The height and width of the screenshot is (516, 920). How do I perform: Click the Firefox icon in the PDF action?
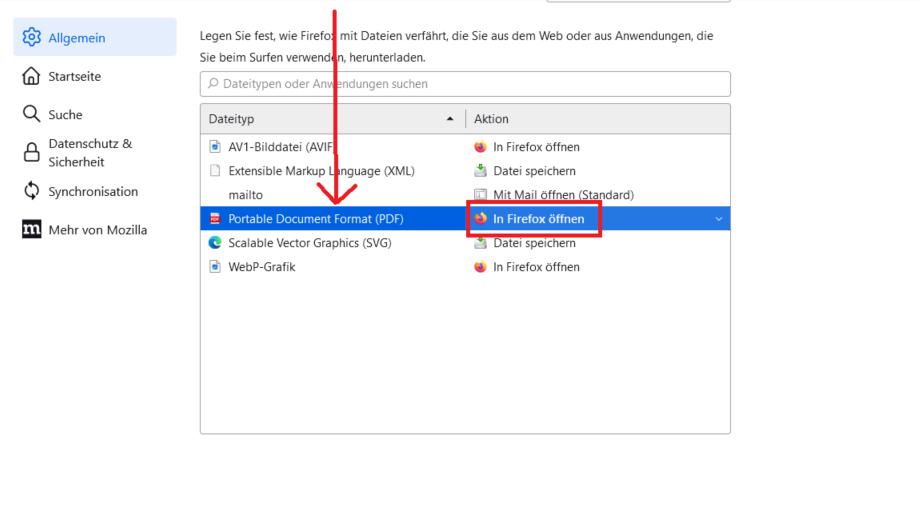pos(481,218)
